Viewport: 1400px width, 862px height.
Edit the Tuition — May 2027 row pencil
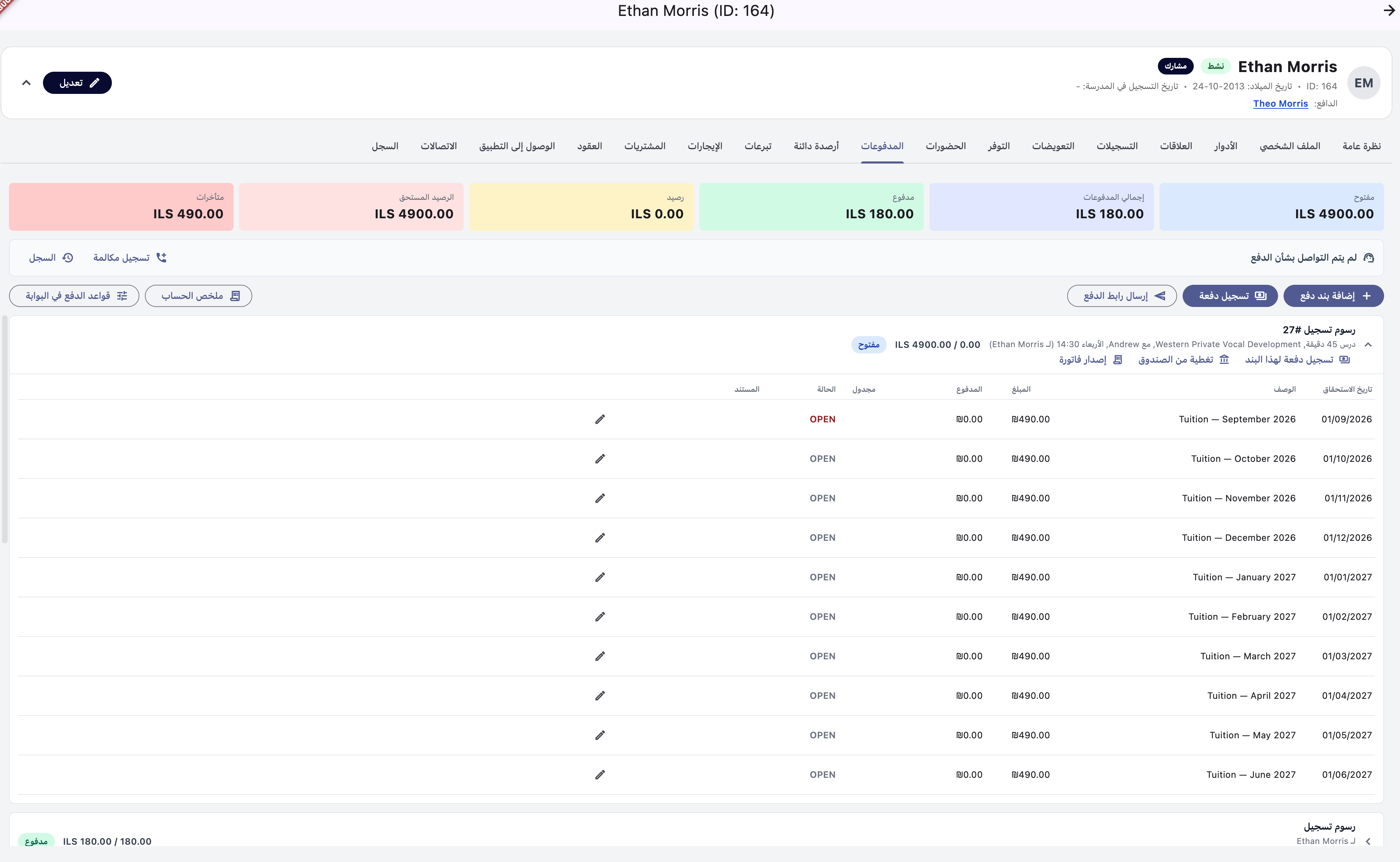(600, 735)
